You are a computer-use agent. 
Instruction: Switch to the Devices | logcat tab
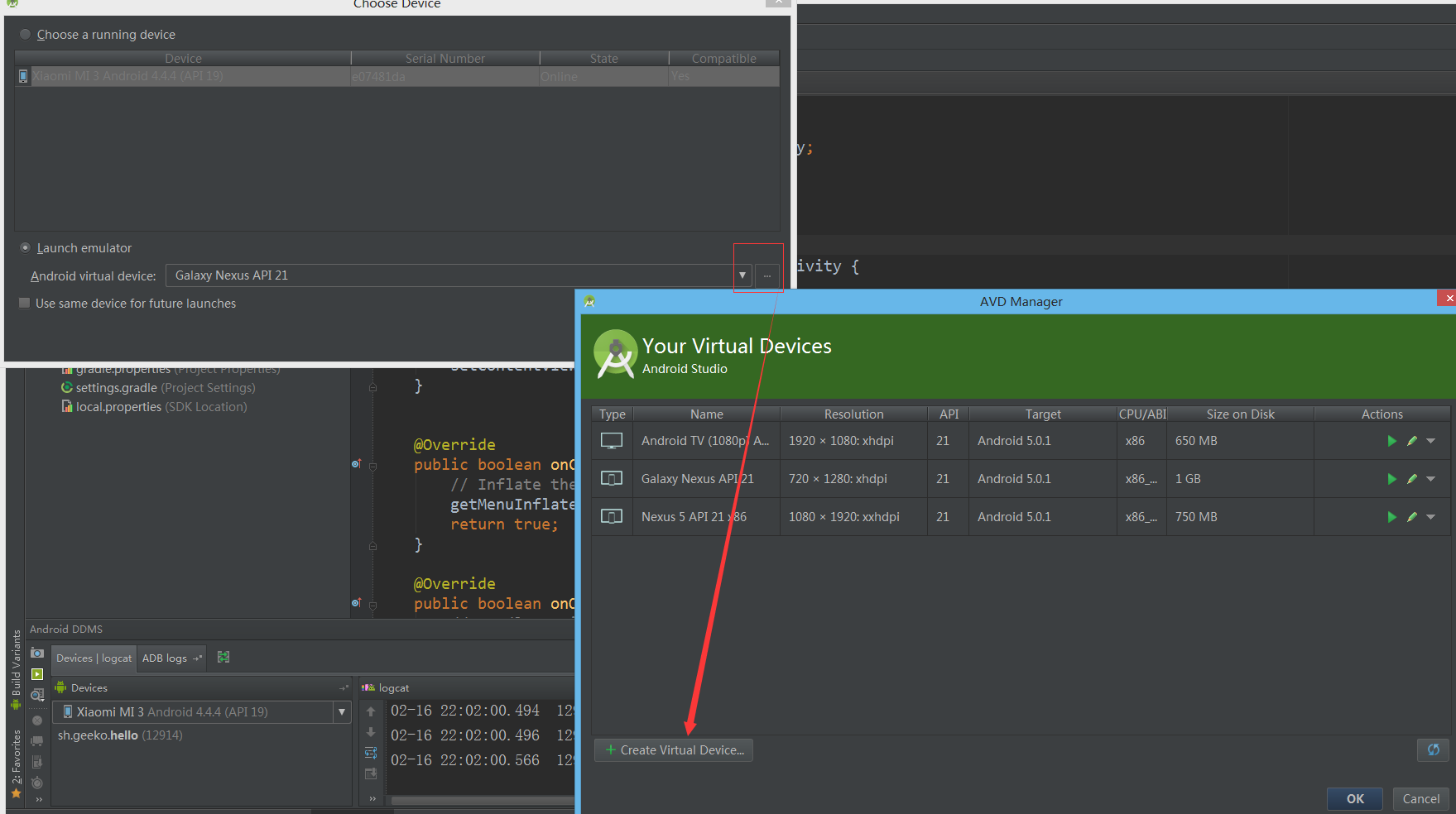click(x=94, y=658)
